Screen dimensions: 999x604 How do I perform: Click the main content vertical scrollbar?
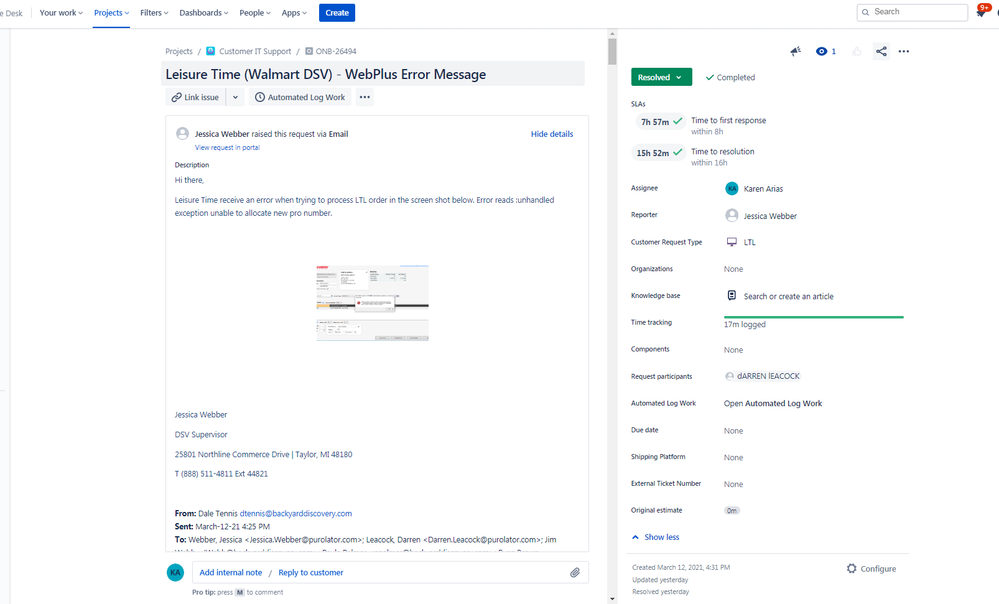[612, 51]
